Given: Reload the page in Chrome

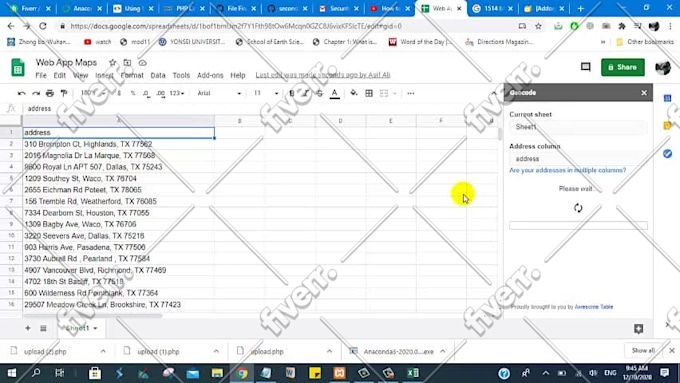Looking at the screenshot, I should (x=42, y=26).
